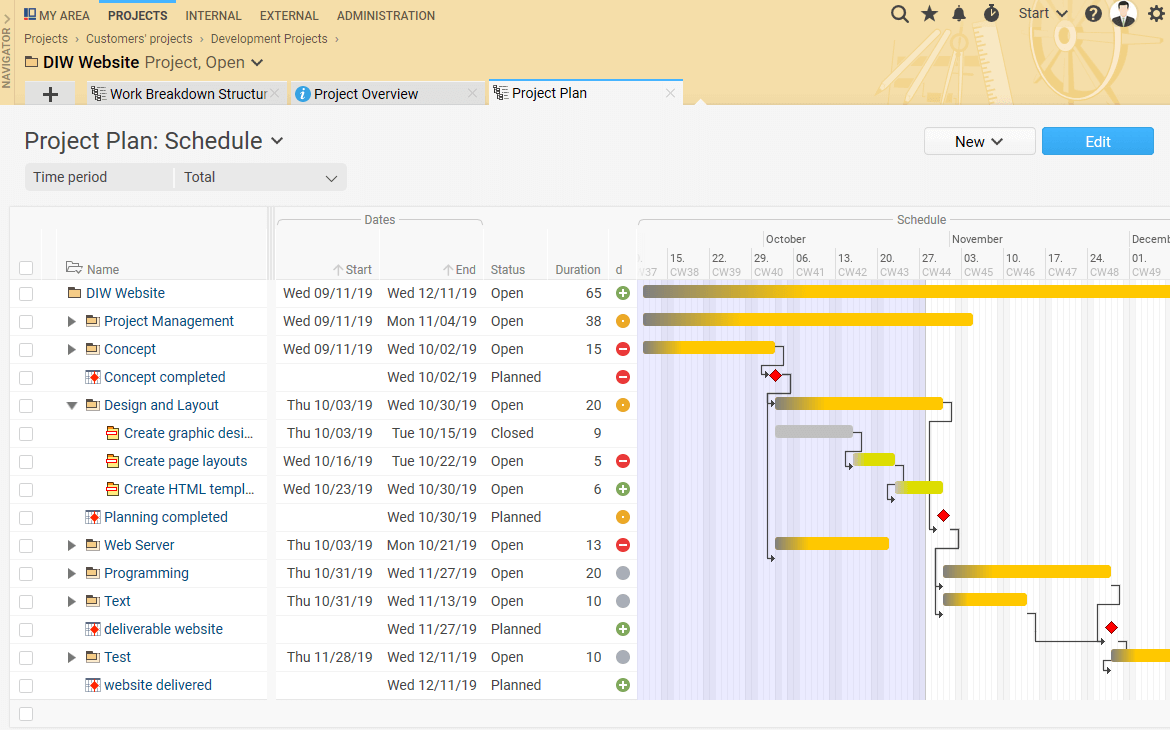Viewport: 1170px width, 730px height.
Task: Open the stopwatch time tracking icon
Action: [x=991, y=13]
